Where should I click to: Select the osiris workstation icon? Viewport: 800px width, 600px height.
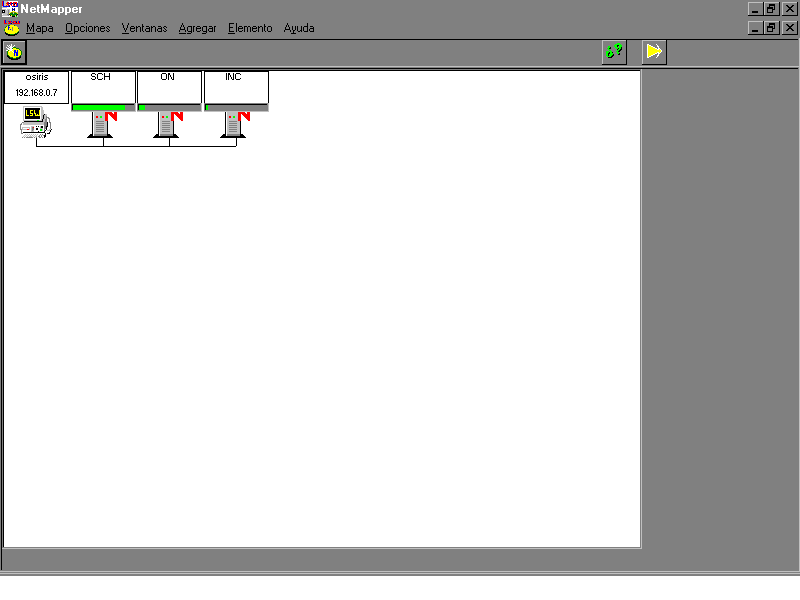(36, 122)
